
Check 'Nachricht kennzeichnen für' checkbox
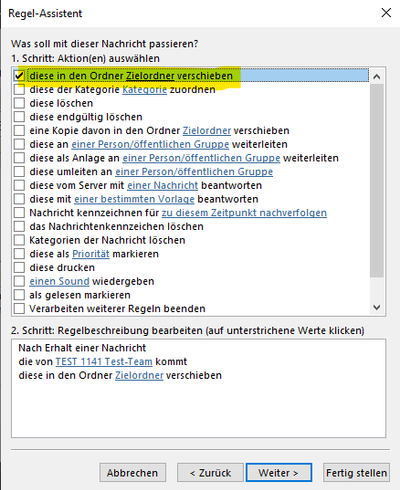click(x=19, y=213)
